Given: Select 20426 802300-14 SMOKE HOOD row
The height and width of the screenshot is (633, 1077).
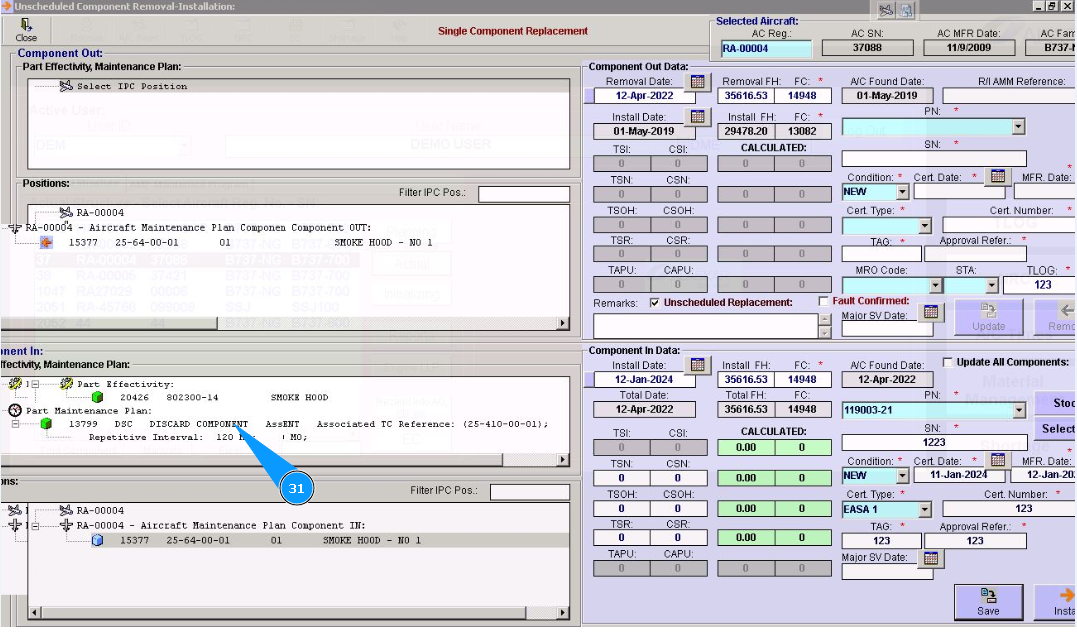Looking at the screenshot, I should pos(224,397).
